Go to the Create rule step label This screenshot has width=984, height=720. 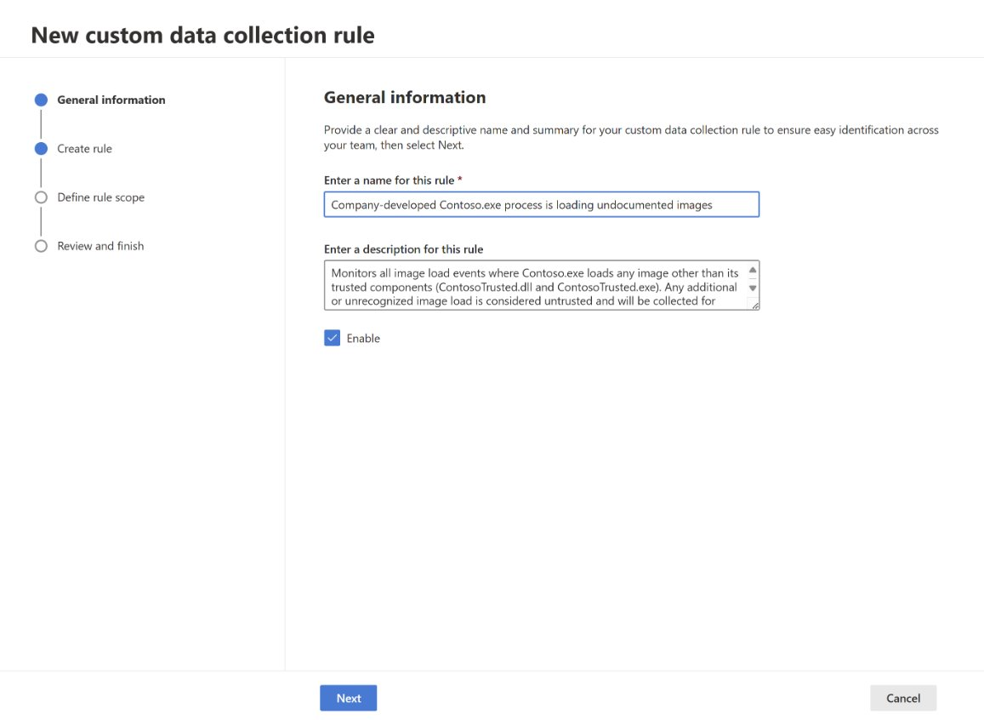[85, 149]
